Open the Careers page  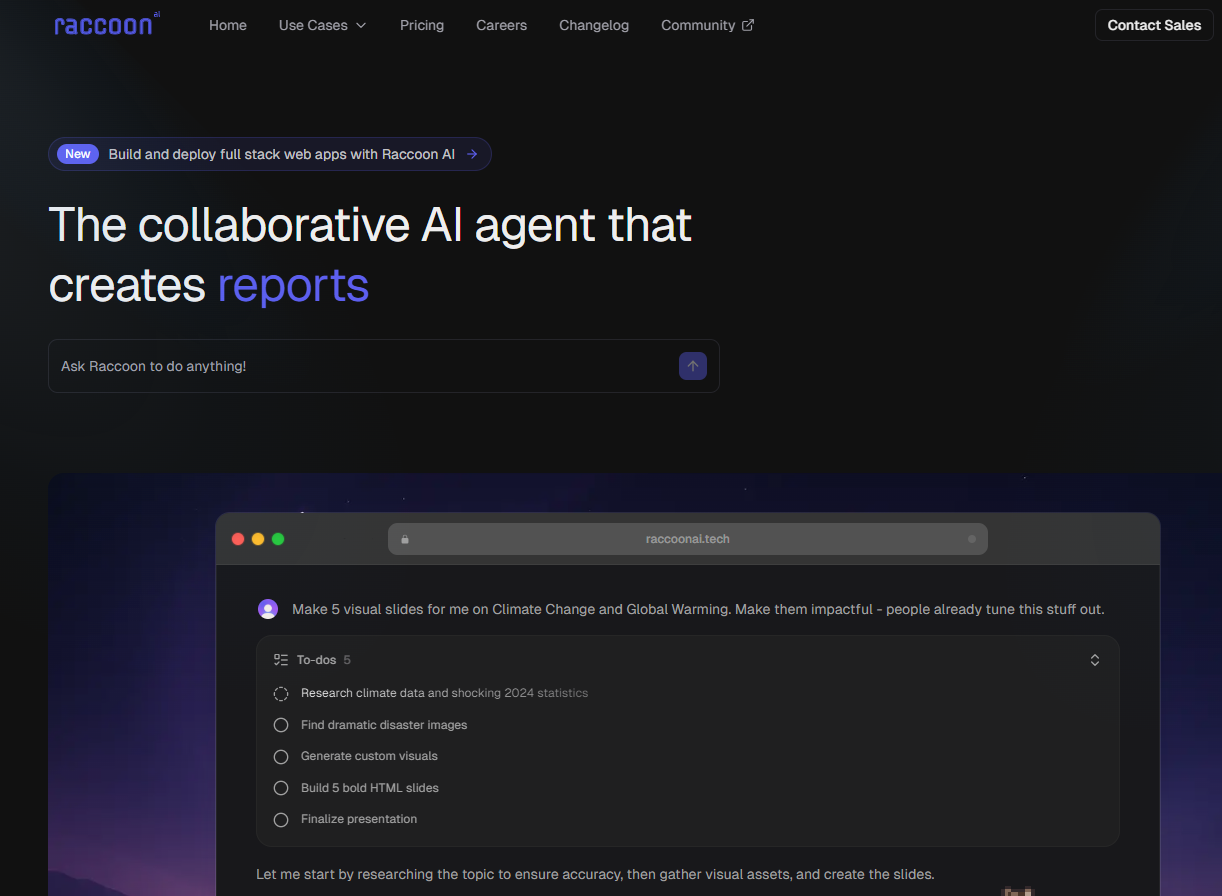(x=501, y=25)
